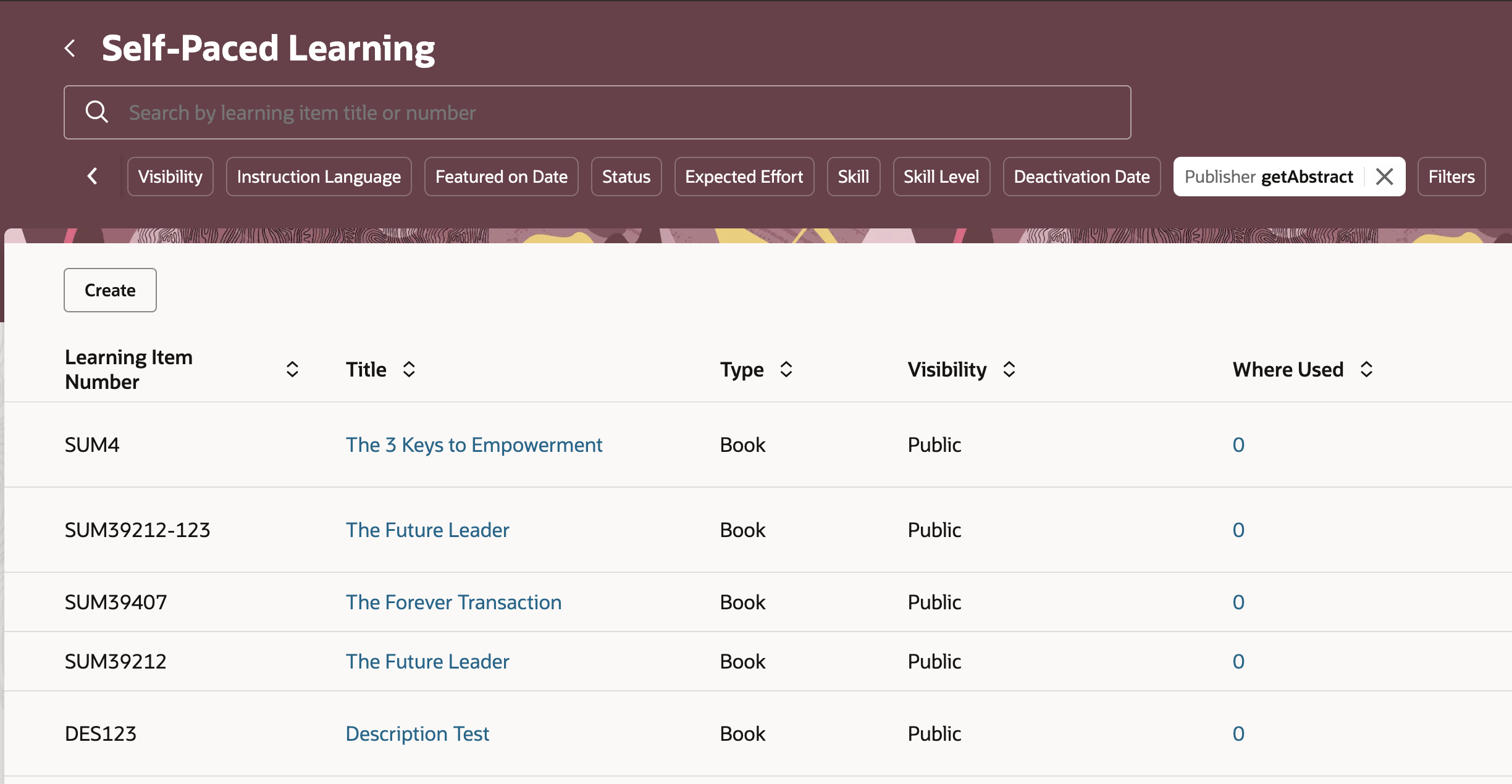Sort by Learning Item Number
This screenshot has width=1512, height=784.
[292, 369]
